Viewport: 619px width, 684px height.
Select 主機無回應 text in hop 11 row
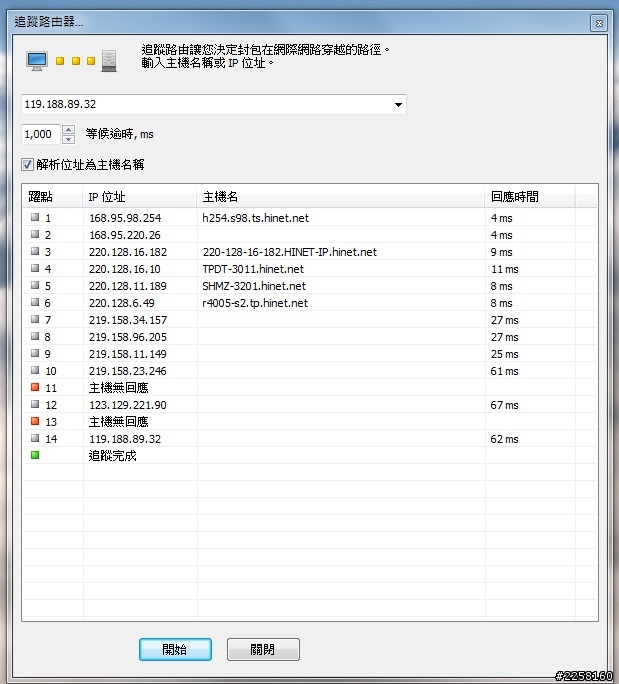click(119, 387)
